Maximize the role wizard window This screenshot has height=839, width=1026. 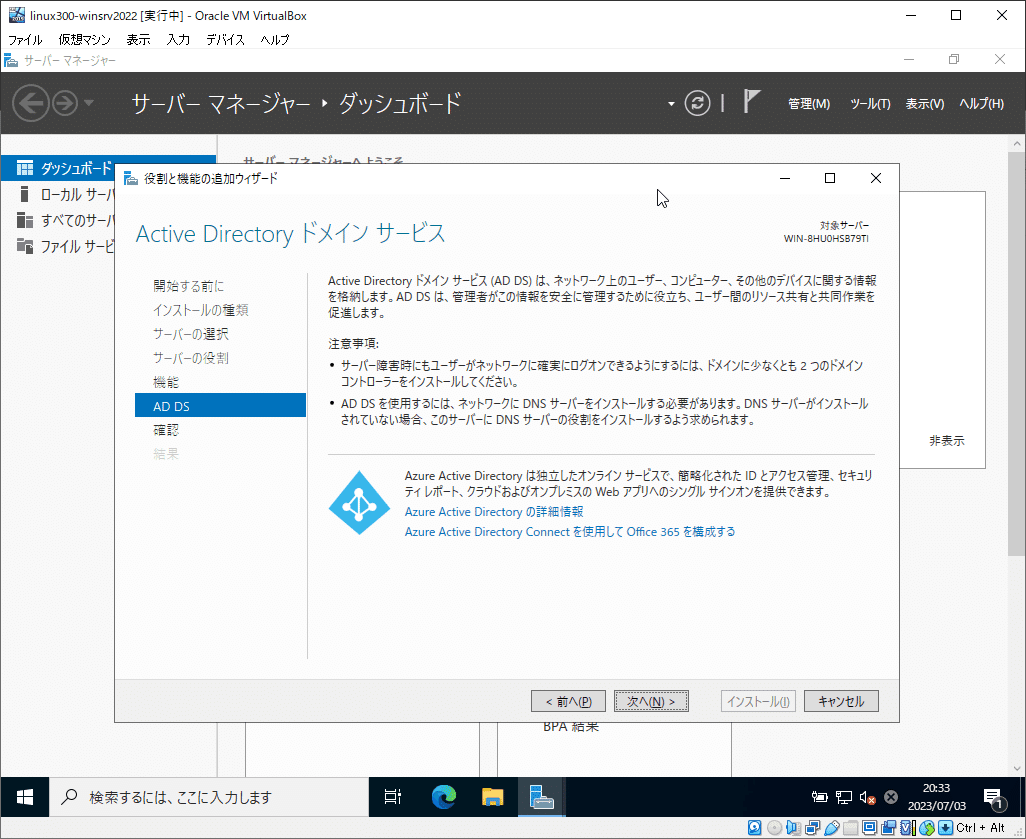[x=830, y=178]
